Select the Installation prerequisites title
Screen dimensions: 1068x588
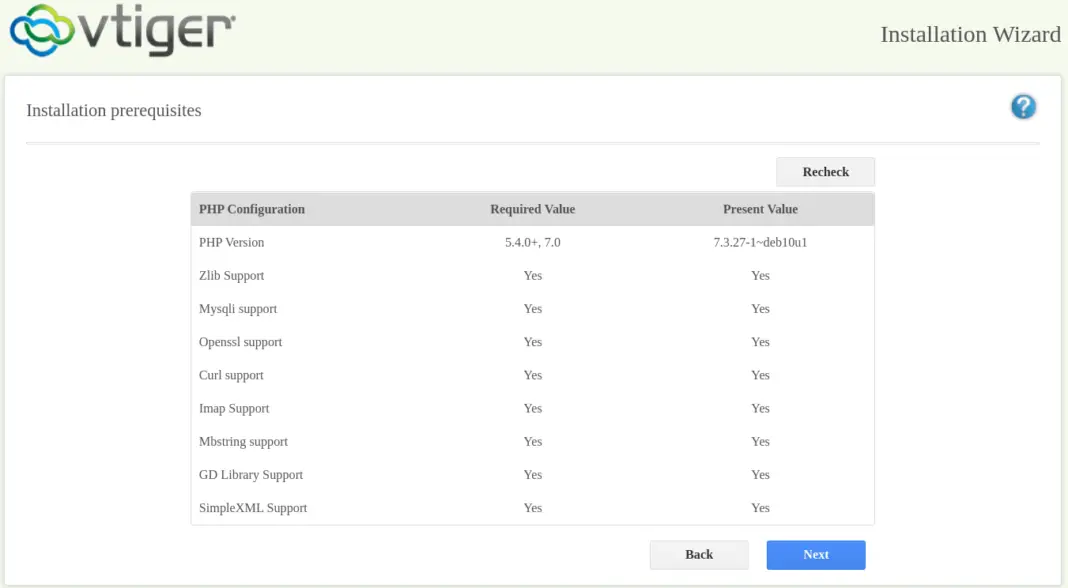(x=113, y=110)
